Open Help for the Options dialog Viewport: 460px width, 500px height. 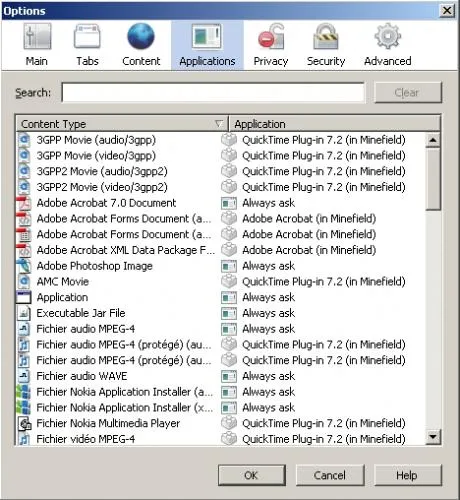click(x=408, y=475)
